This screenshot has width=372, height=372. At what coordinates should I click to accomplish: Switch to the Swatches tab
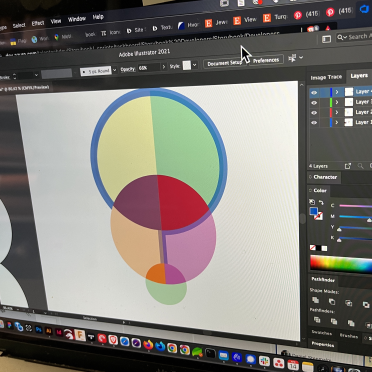pos(322,333)
